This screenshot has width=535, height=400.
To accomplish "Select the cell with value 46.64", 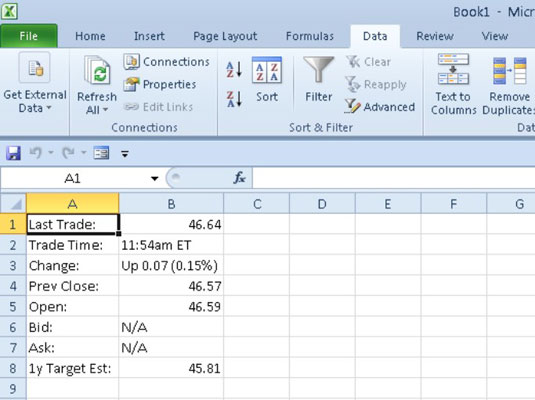I will 171,224.
